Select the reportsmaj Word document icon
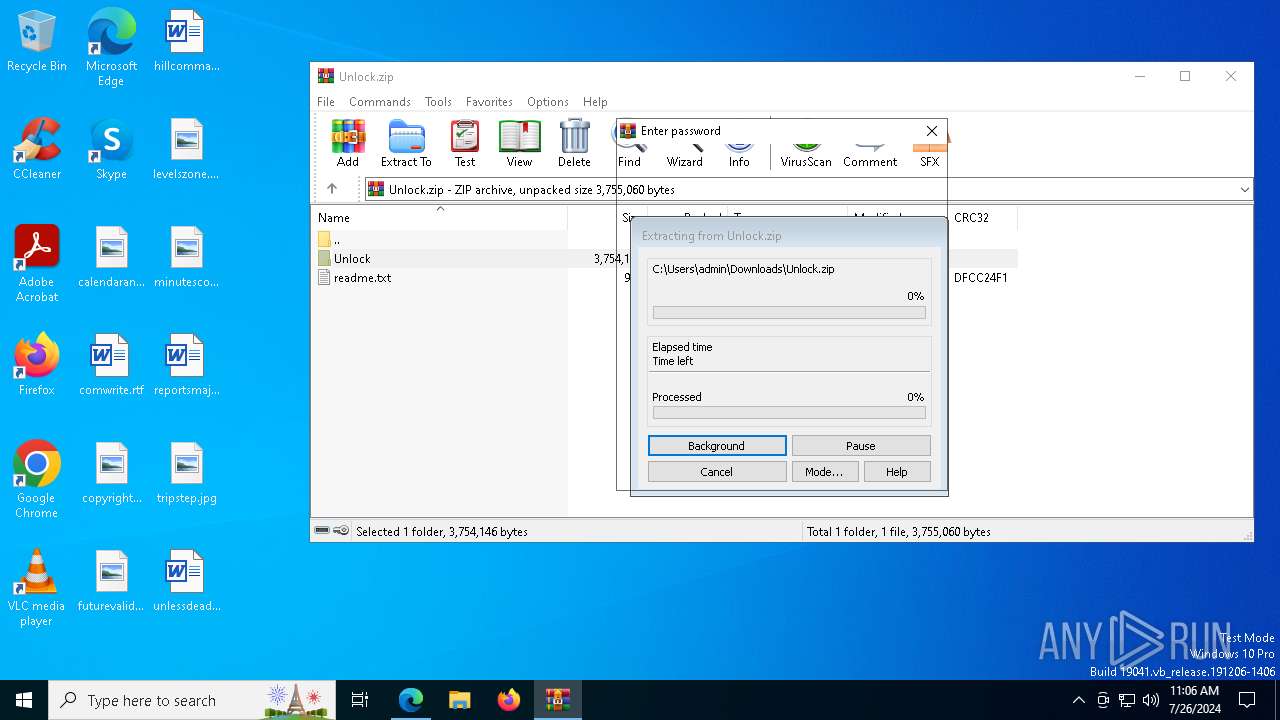The image size is (1280, 720). [186, 366]
